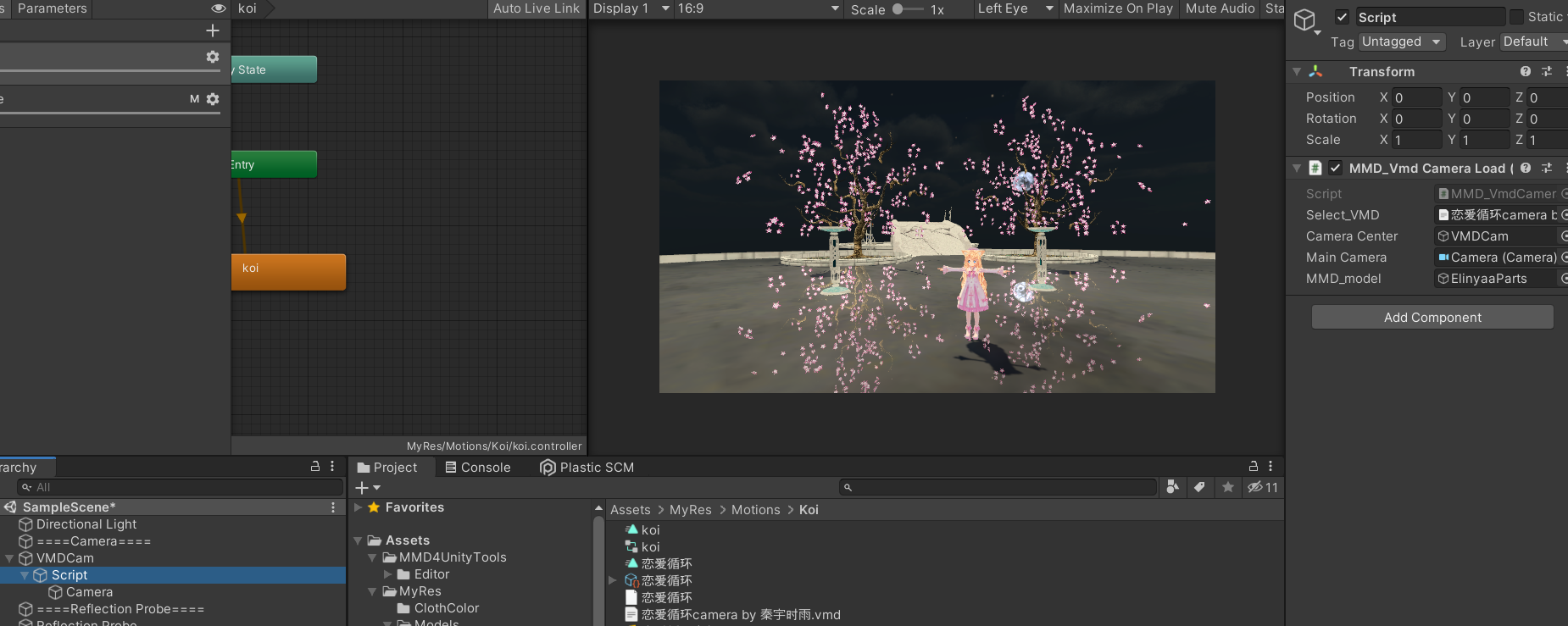
Task: Toggle the Hierarchy panel lock
Action: tap(315, 467)
